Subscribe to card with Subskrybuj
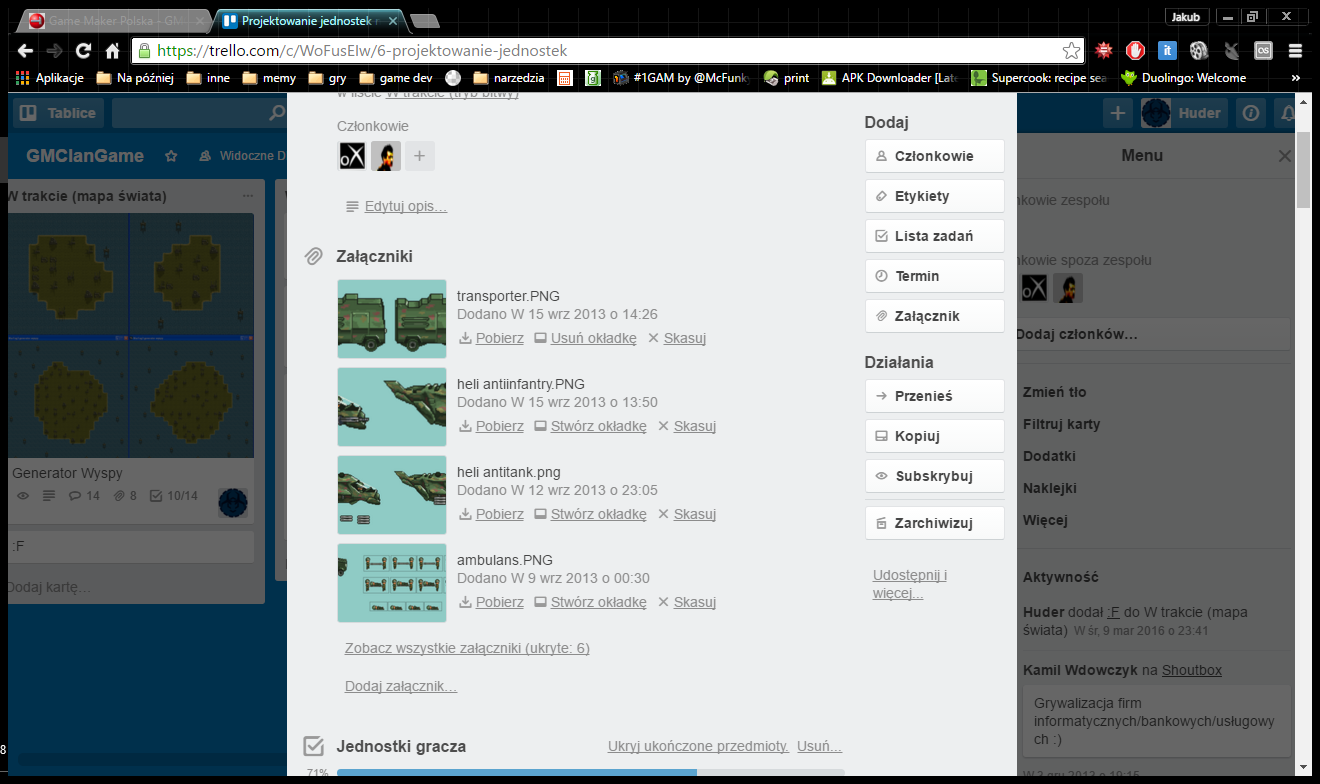Image resolution: width=1320 pixels, height=784 pixels. click(934, 476)
